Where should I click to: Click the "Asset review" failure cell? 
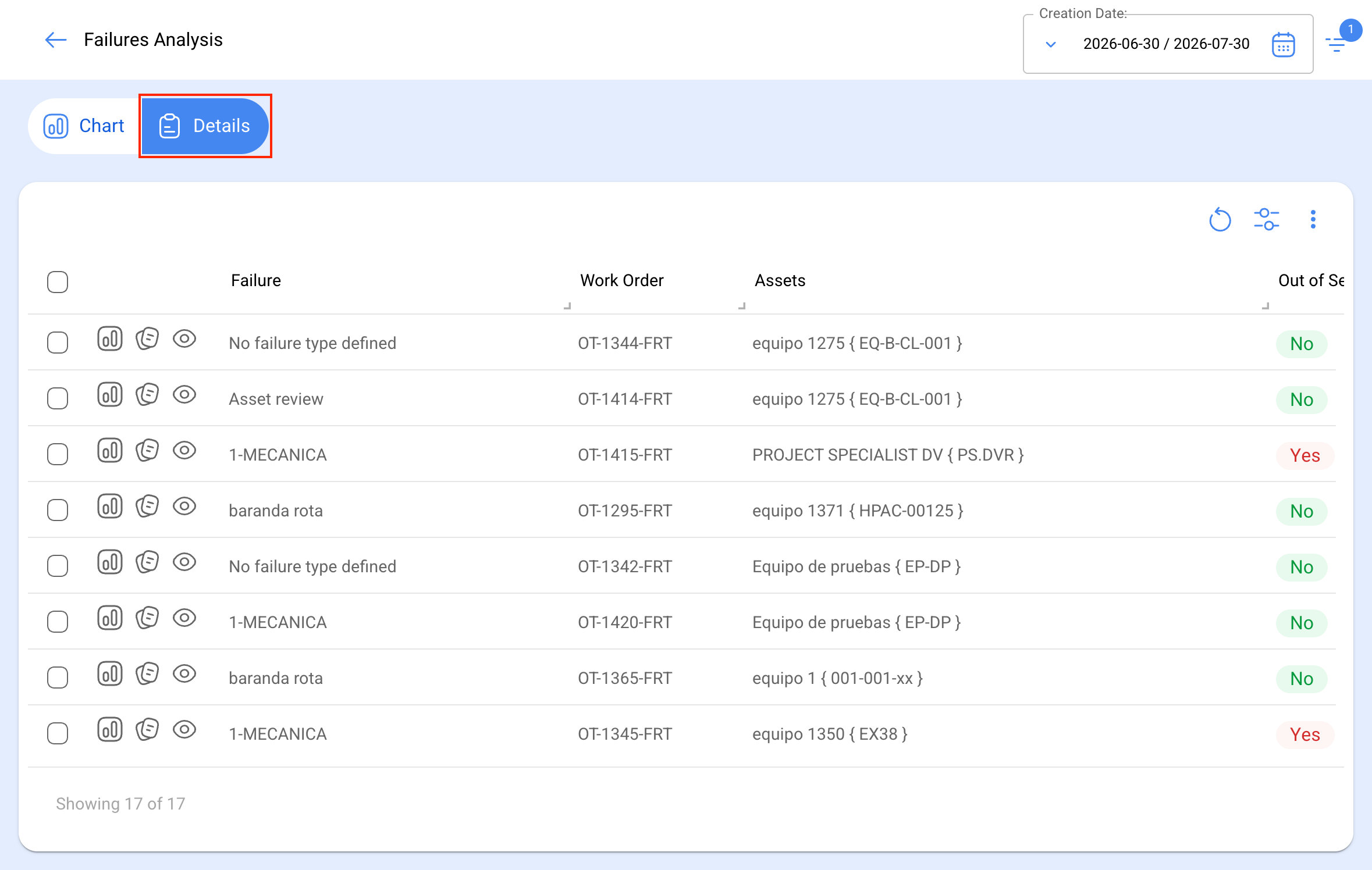(x=276, y=399)
